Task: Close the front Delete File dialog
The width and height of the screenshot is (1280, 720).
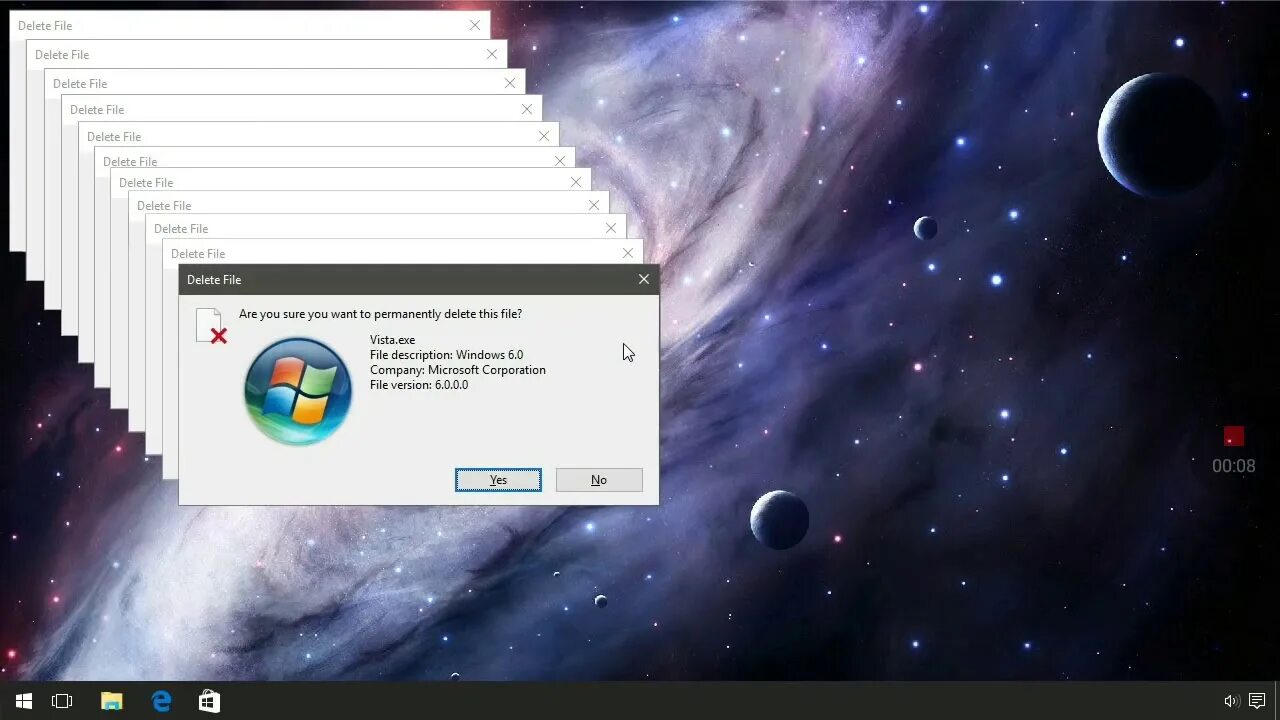Action: [x=644, y=280]
